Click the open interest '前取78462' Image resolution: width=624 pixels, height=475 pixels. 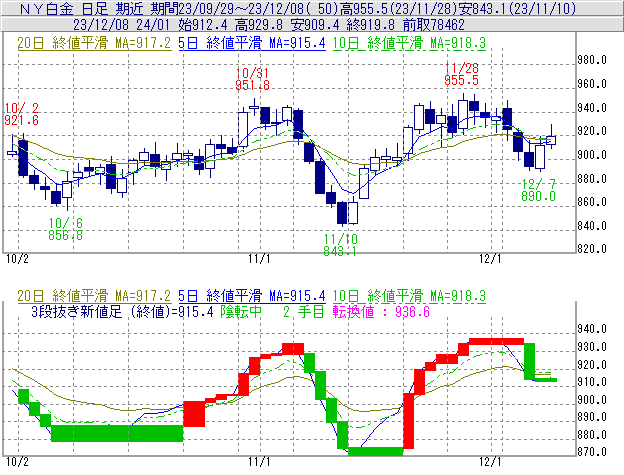pyautogui.click(x=433, y=25)
